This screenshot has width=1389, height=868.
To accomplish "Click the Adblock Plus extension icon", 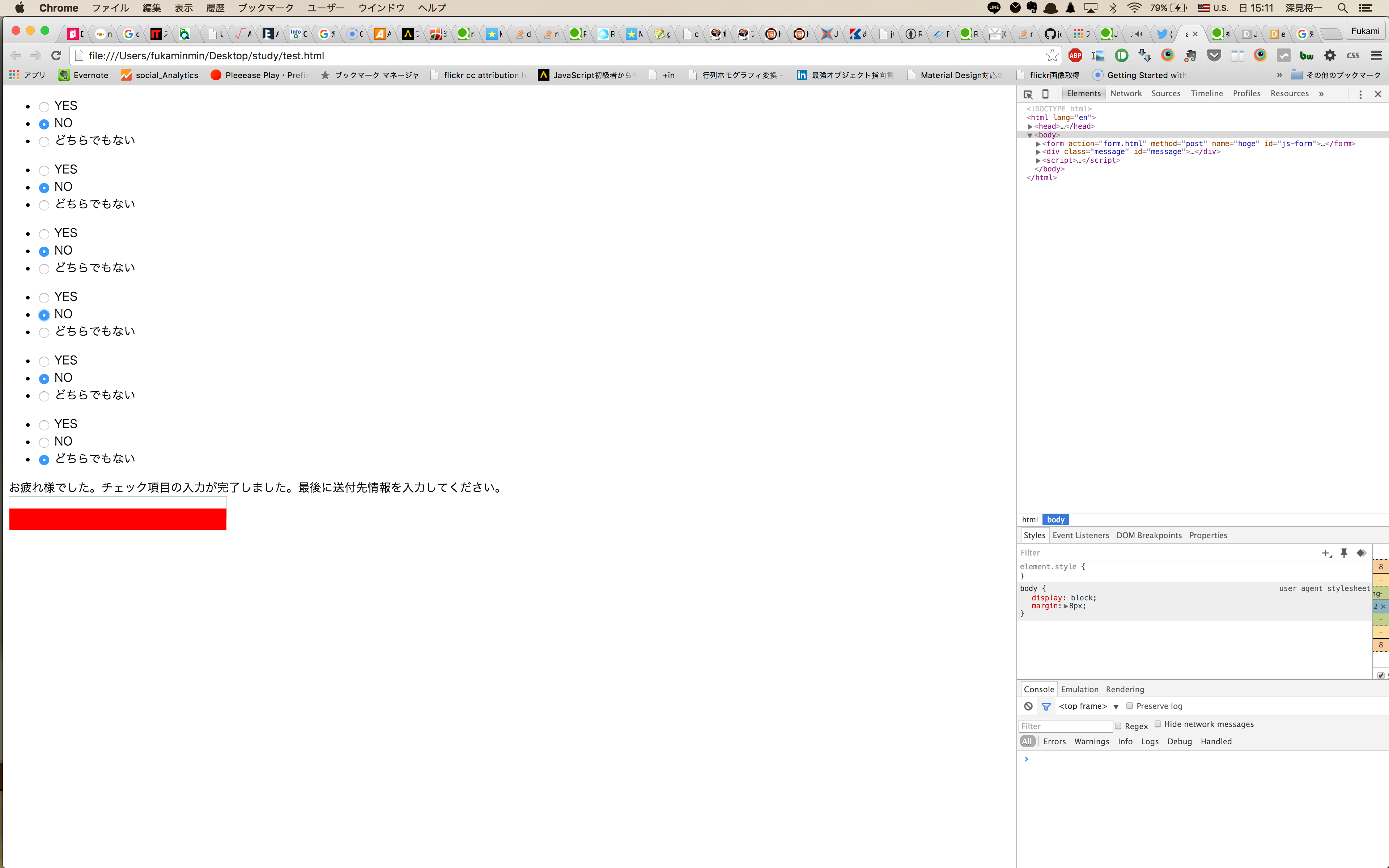I will pyautogui.click(x=1075, y=56).
